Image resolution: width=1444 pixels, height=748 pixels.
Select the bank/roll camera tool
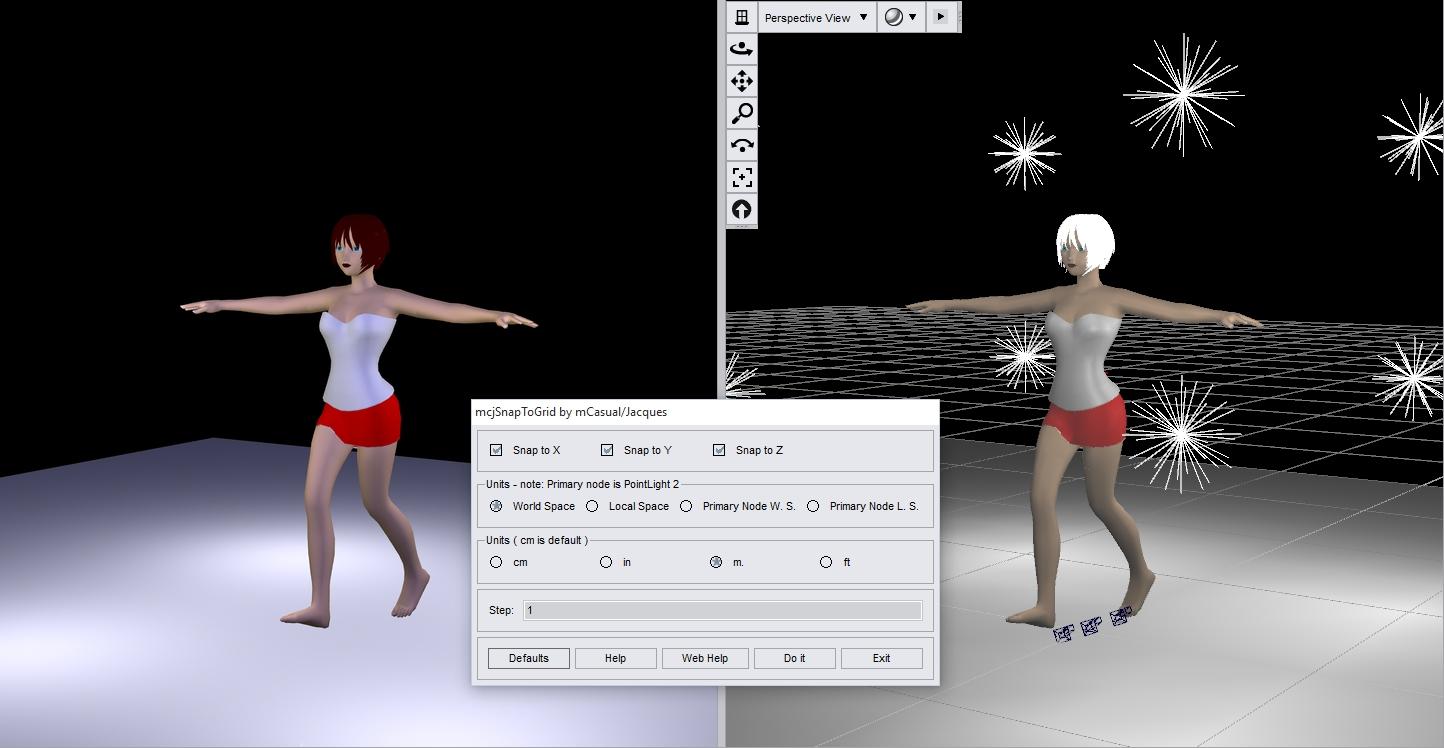pos(741,145)
